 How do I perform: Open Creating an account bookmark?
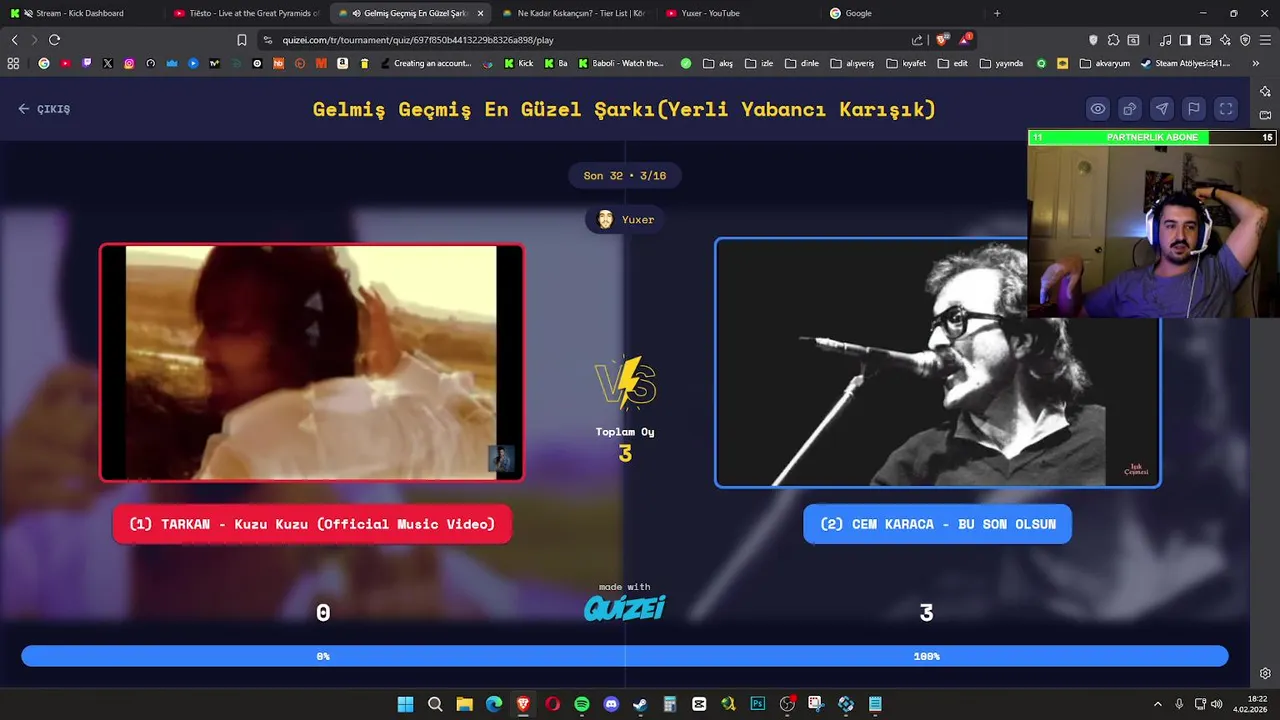[x=426, y=63]
